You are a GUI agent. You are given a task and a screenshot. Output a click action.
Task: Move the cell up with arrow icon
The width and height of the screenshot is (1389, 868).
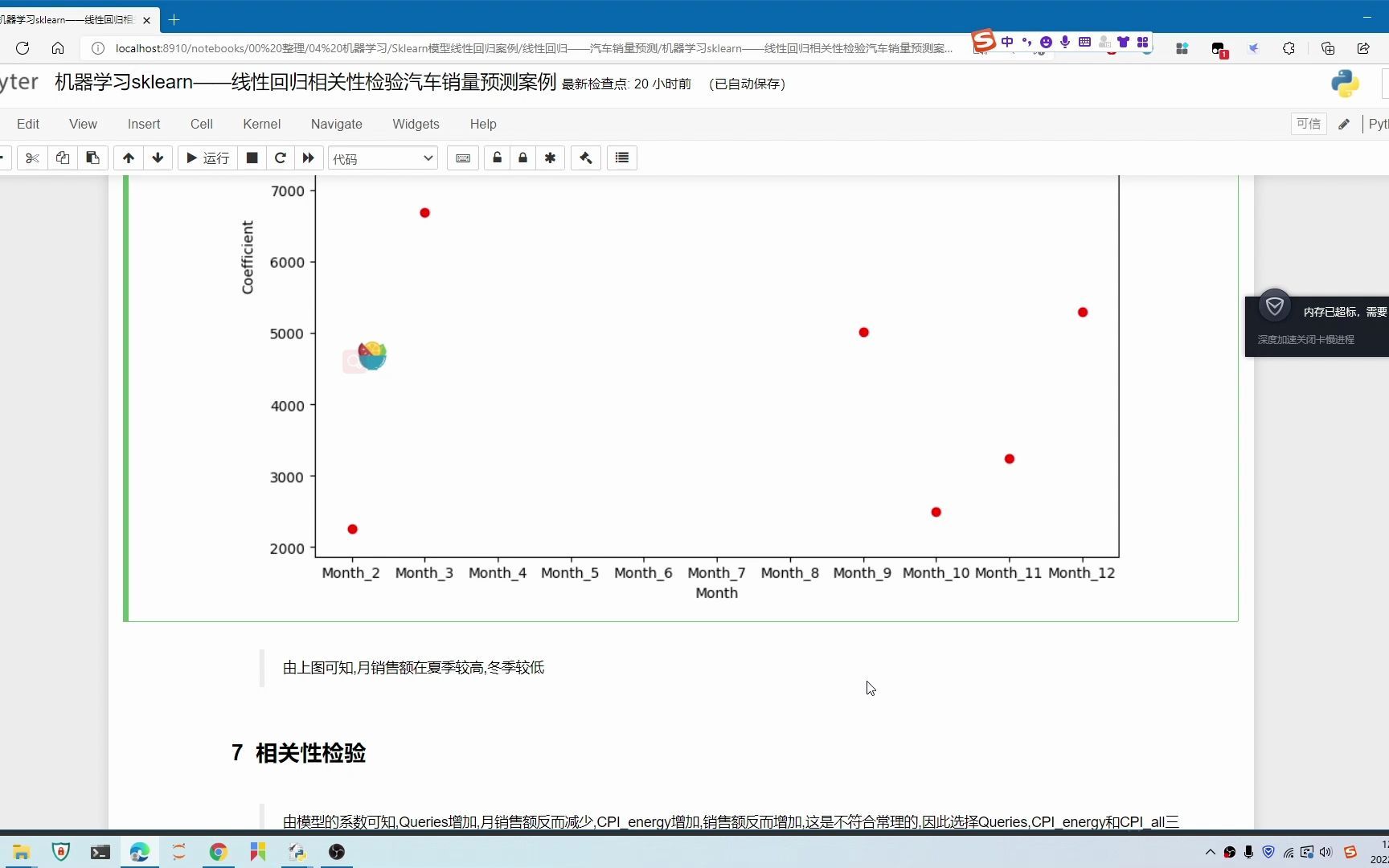click(x=128, y=158)
